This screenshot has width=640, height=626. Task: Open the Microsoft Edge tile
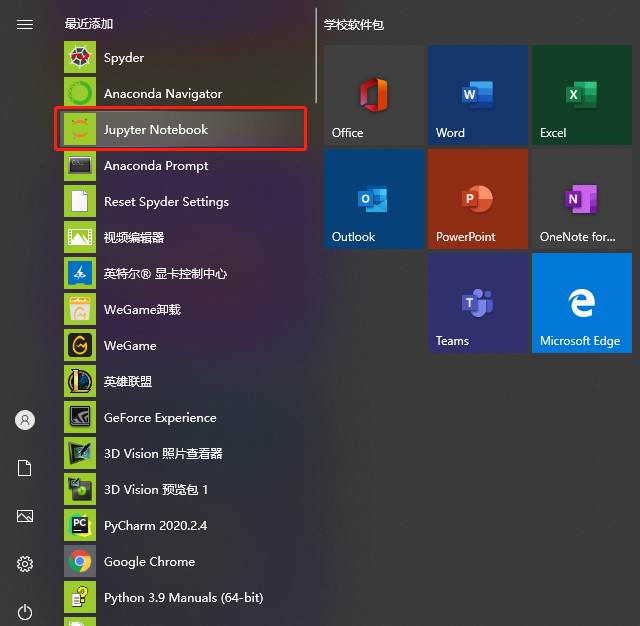(581, 303)
